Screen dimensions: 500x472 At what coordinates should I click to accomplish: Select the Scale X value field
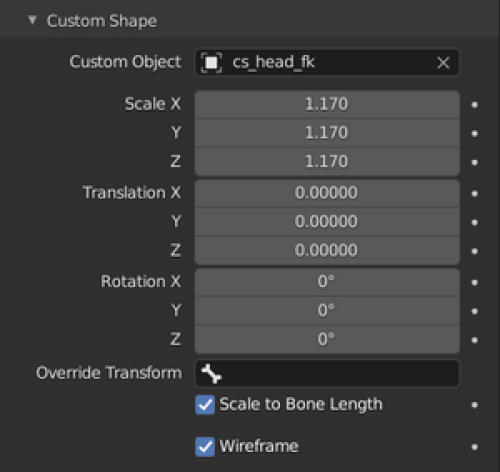pos(327,104)
